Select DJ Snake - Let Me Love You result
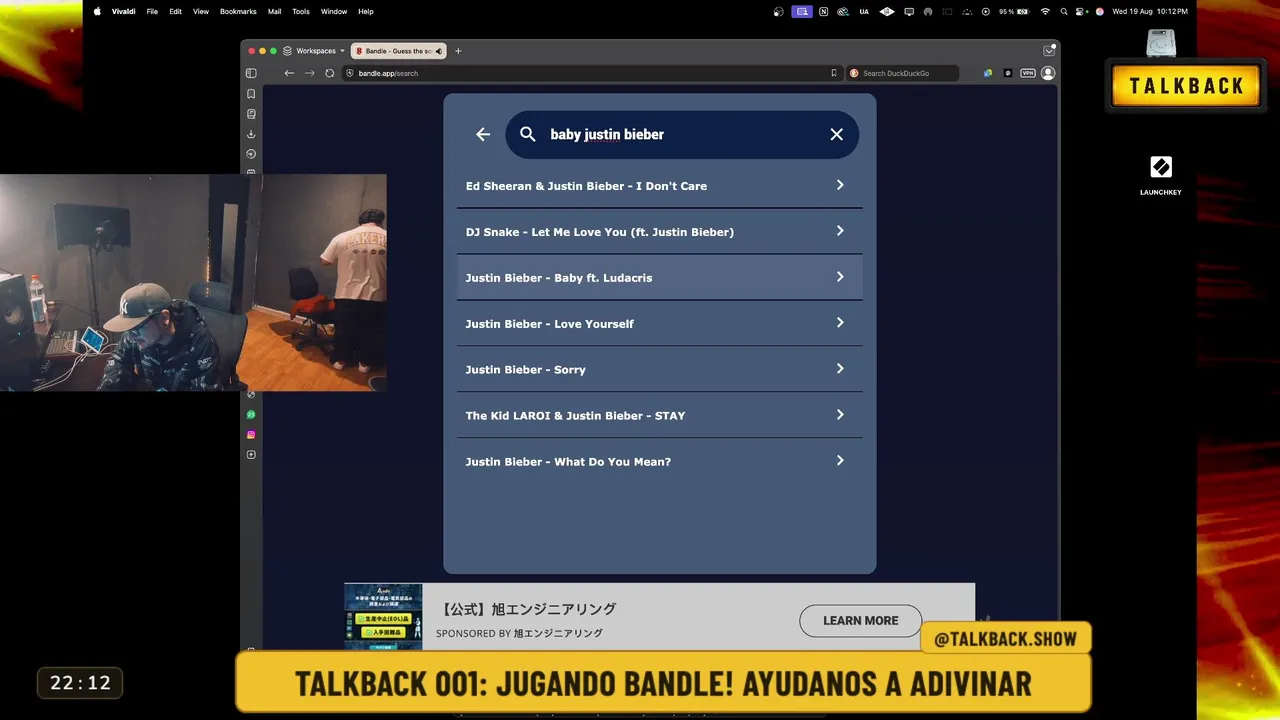1280x720 pixels. [x=660, y=232]
